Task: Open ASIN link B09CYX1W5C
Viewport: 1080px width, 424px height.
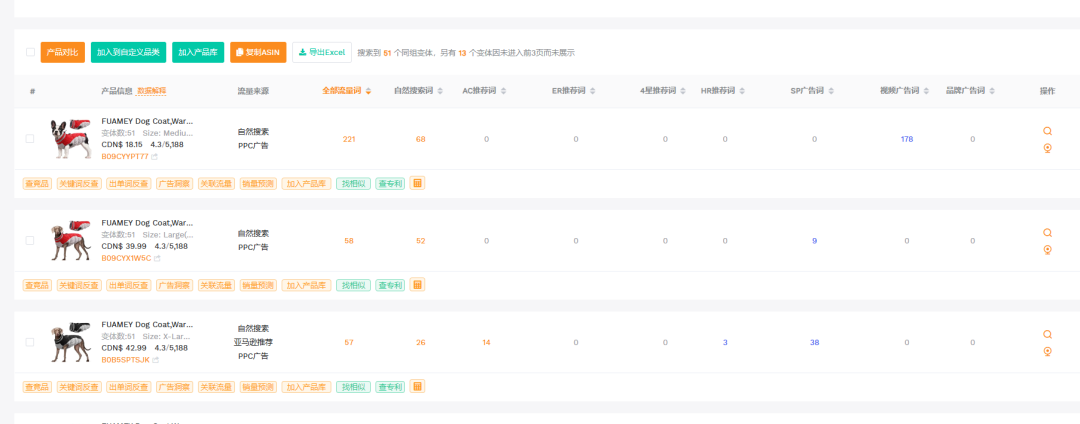Action: click(126, 259)
